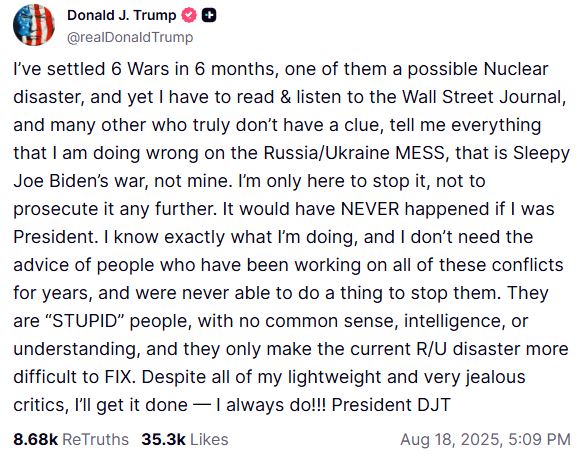Click the red verified checkmark badge
The image size is (579, 464).
(x=189, y=16)
